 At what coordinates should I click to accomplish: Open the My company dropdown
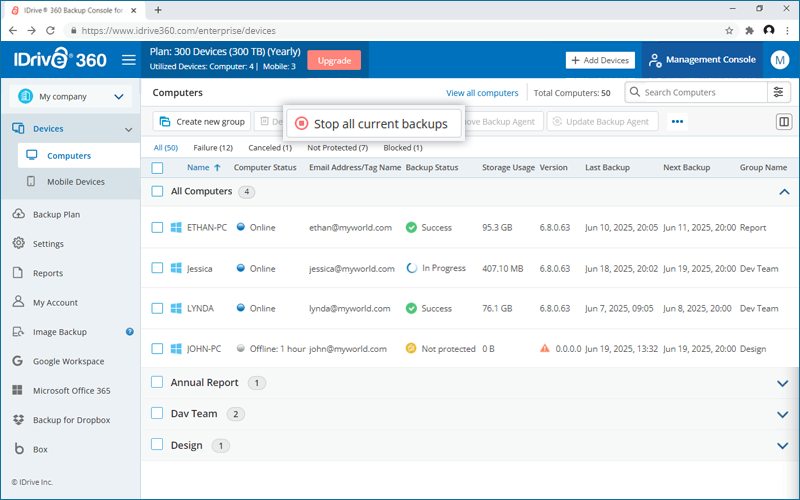coord(71,96)
